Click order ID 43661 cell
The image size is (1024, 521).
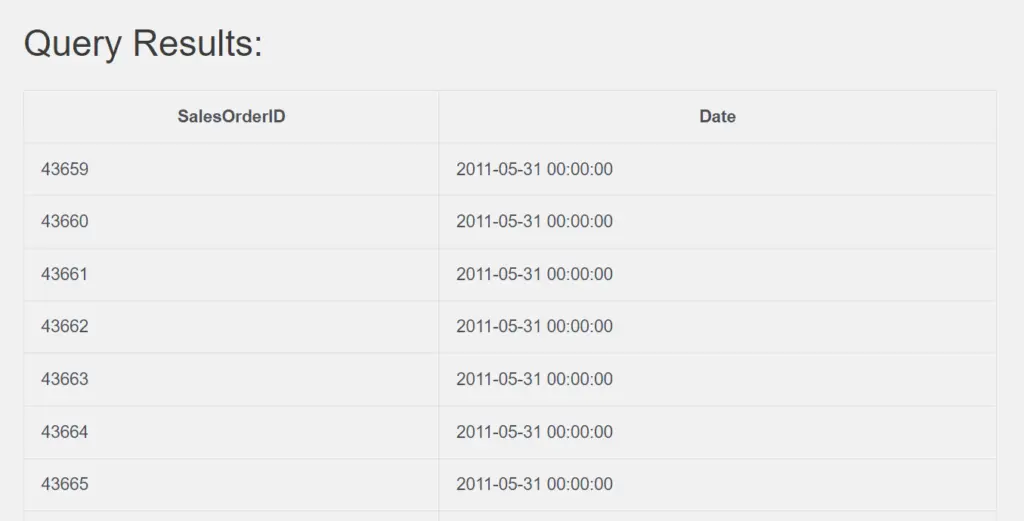[x=231, y=274]
